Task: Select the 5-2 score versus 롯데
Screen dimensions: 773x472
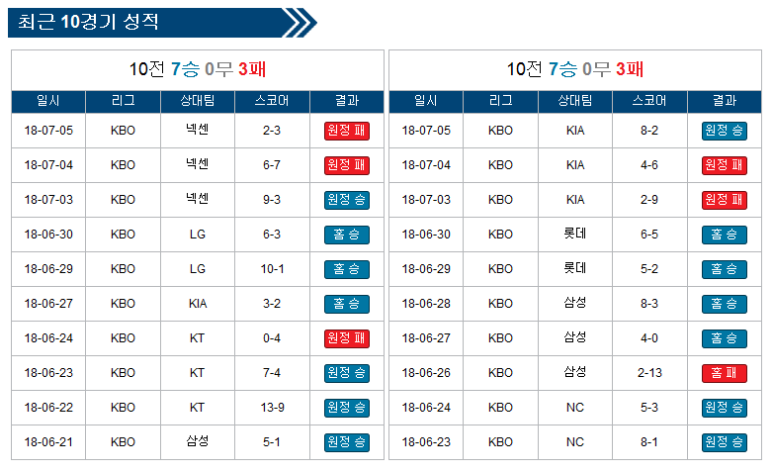Action: click(649, 269)
